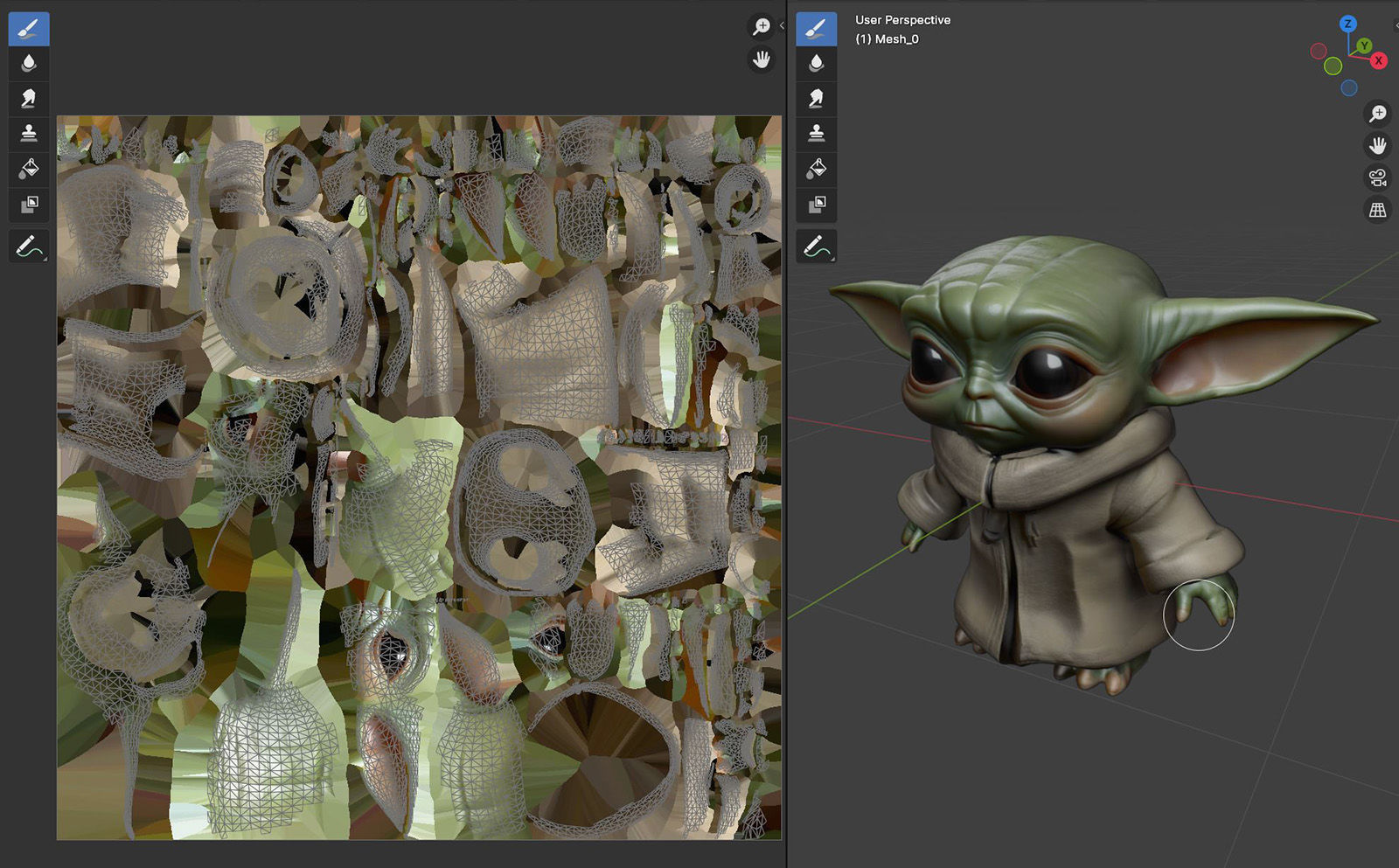
Task: Click the pan hand in the 3D viewport
Action: pyautogui.click(x=1378, y=145)
